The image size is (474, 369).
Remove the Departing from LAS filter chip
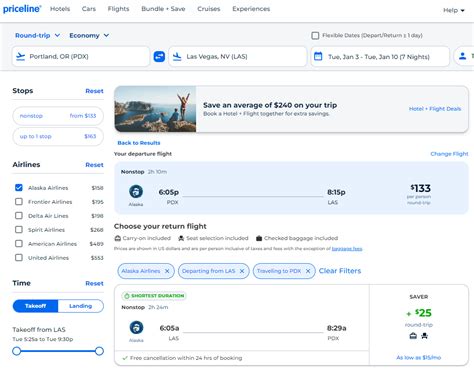click(242, 271)
